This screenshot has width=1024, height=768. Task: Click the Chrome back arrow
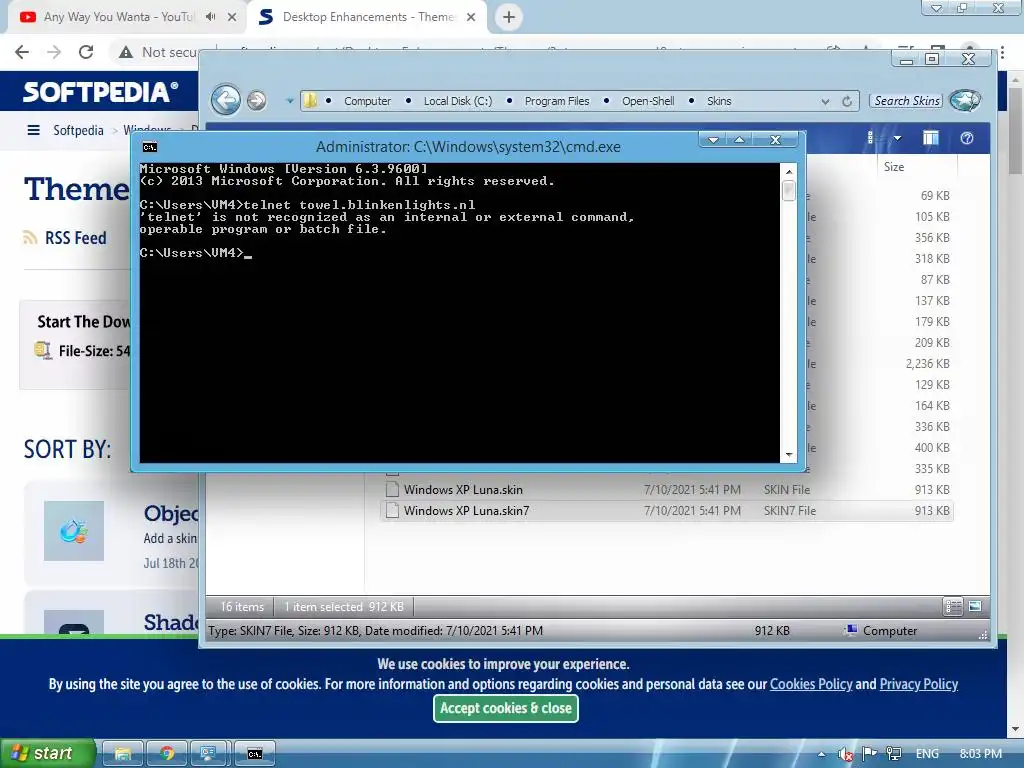click(x=22, y=52)
